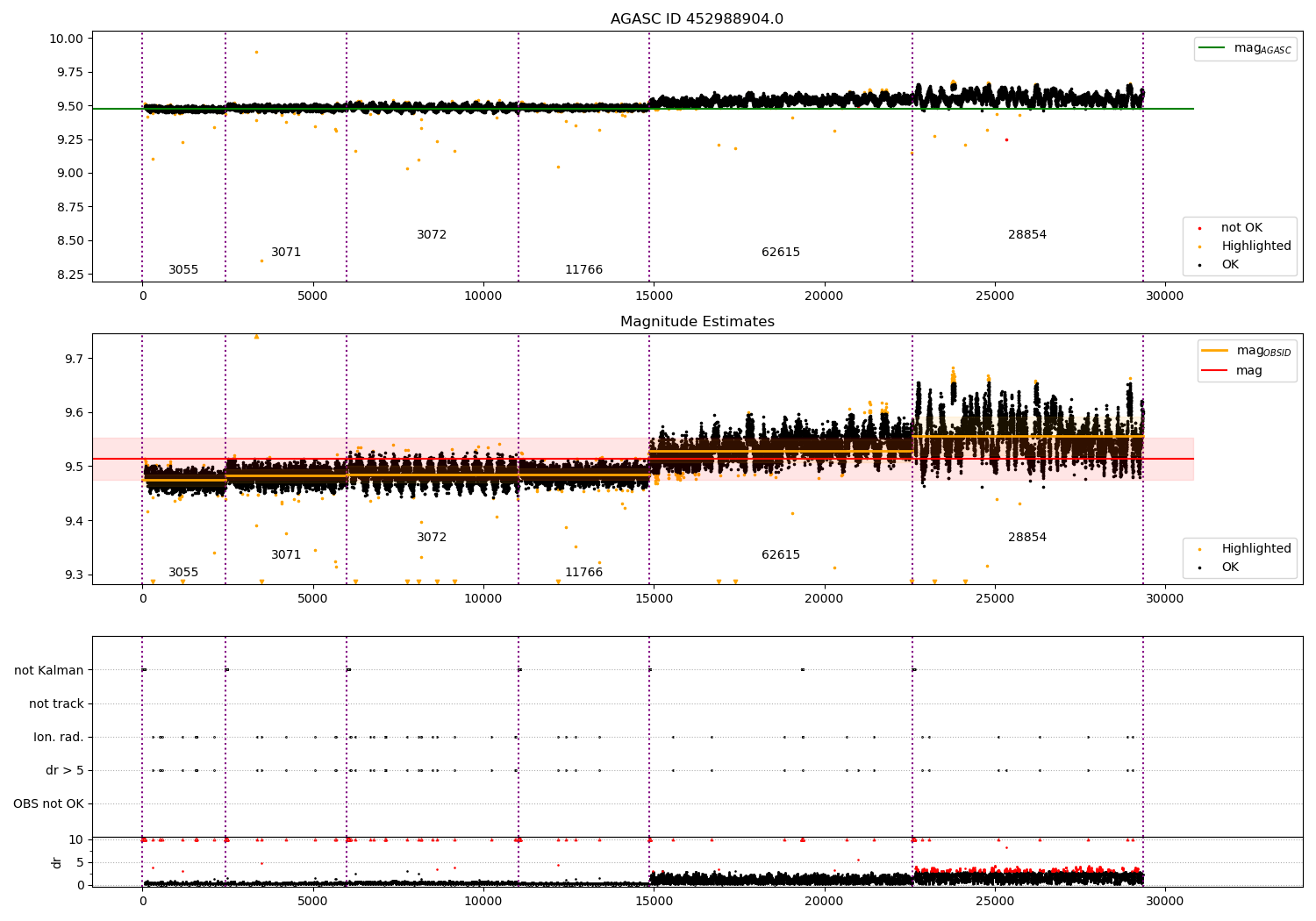Click the "9.25" y-axis tick label
Viewport: 1316px width, 921px height.
69,139
